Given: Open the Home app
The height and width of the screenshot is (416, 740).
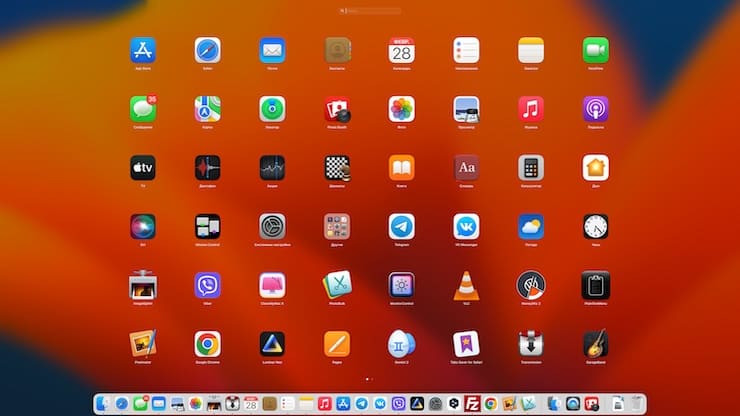Looking at the screenshot, I should point(596,168).
